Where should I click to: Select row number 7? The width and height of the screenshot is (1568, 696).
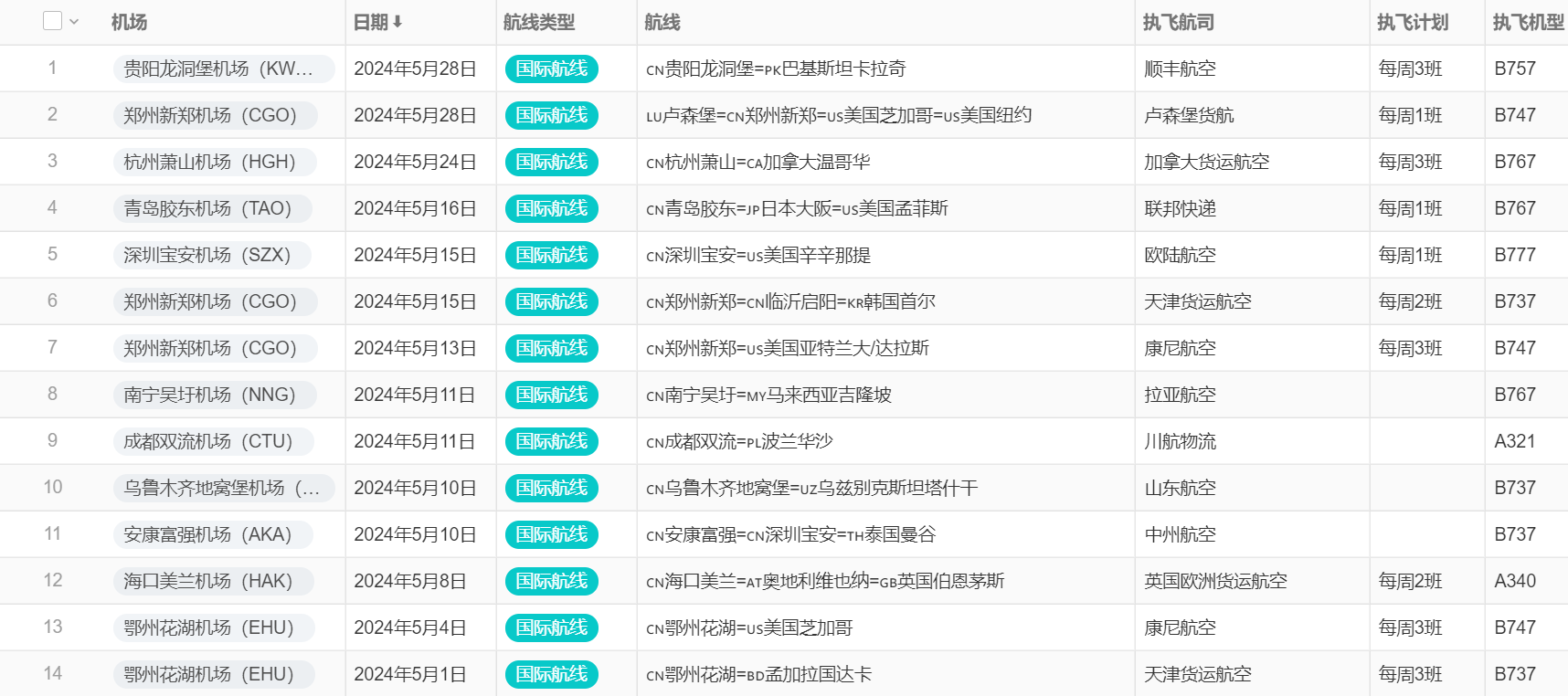pos(52,347)
